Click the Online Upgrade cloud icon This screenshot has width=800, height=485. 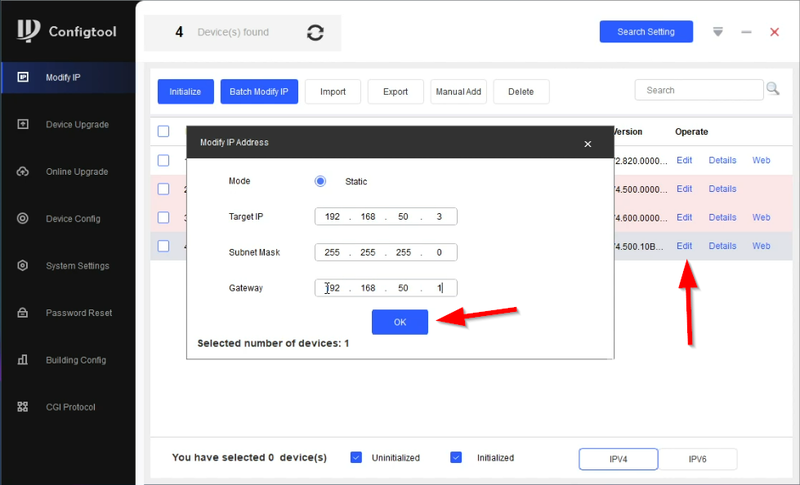[22, 171]
